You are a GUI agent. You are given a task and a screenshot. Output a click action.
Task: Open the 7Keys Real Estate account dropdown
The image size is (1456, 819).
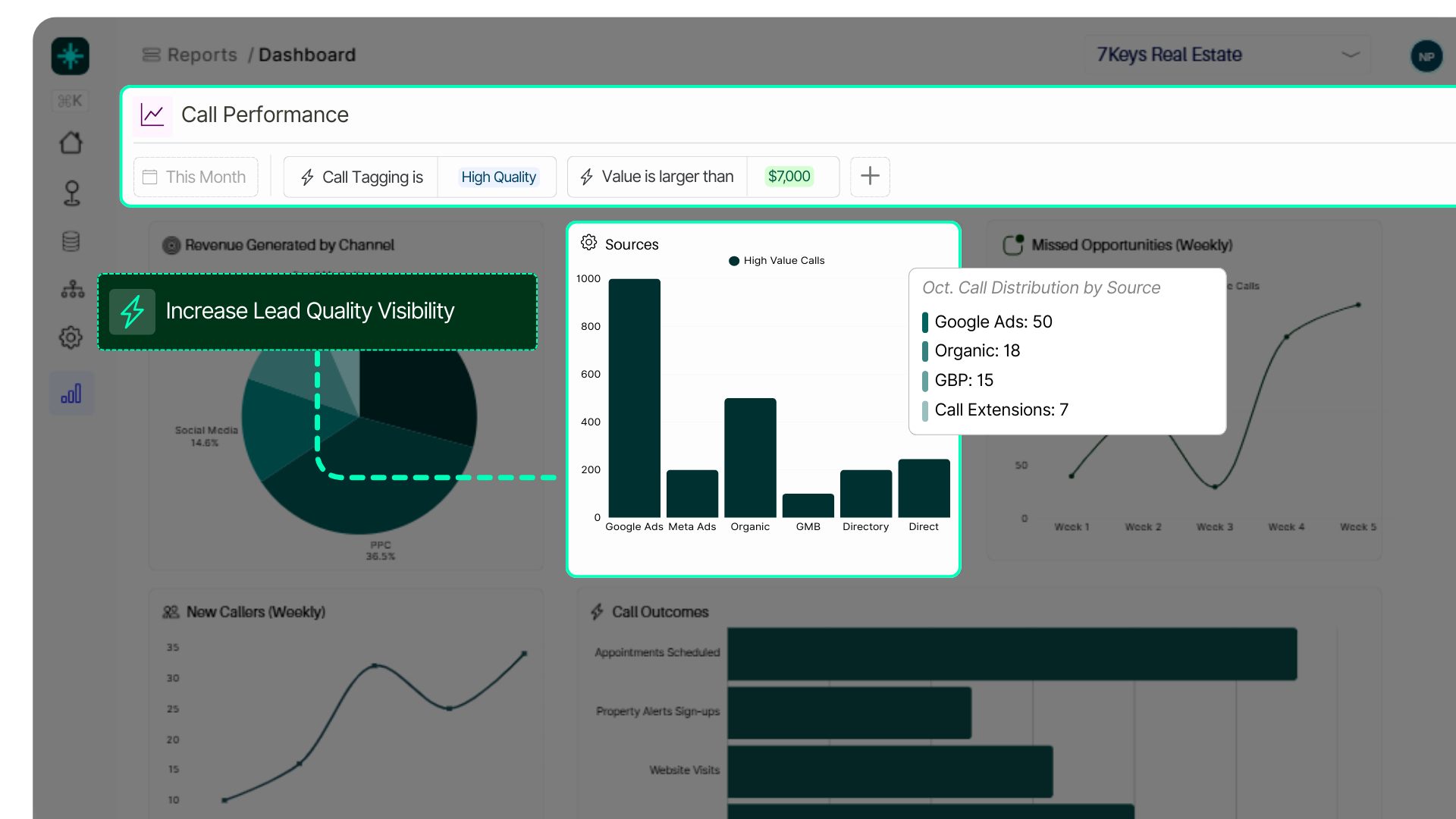click(1228, 55)
